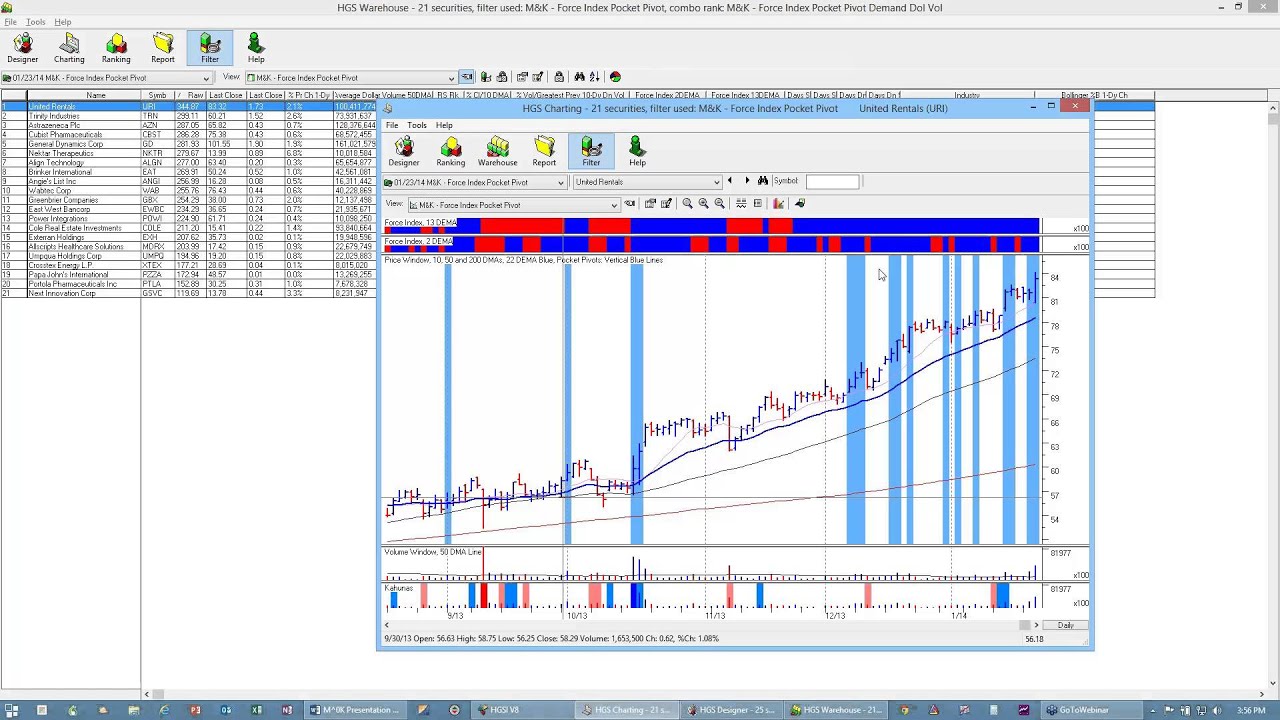Go to next security with right arrow

(x=747, y=181)
